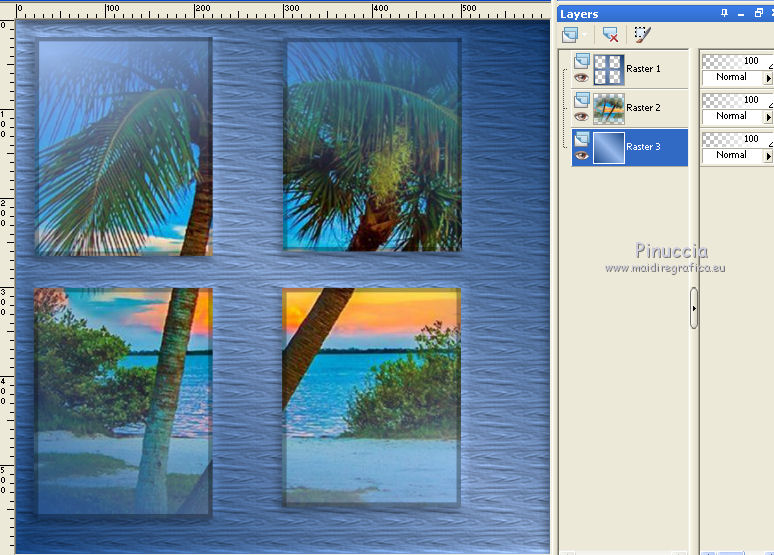Image resolution: width=774 pixels, height=555 pixels.
Task: Adjust Raster 1 opacity slider
Action: tap(737, 61)
